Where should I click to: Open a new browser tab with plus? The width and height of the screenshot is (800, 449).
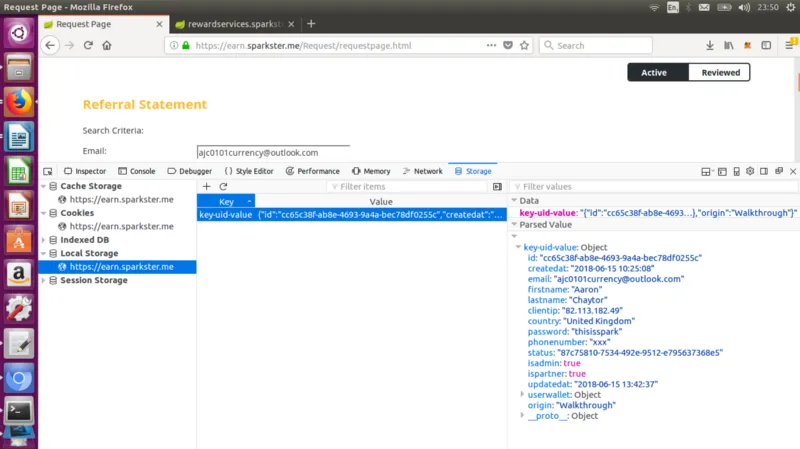(311, 24)
